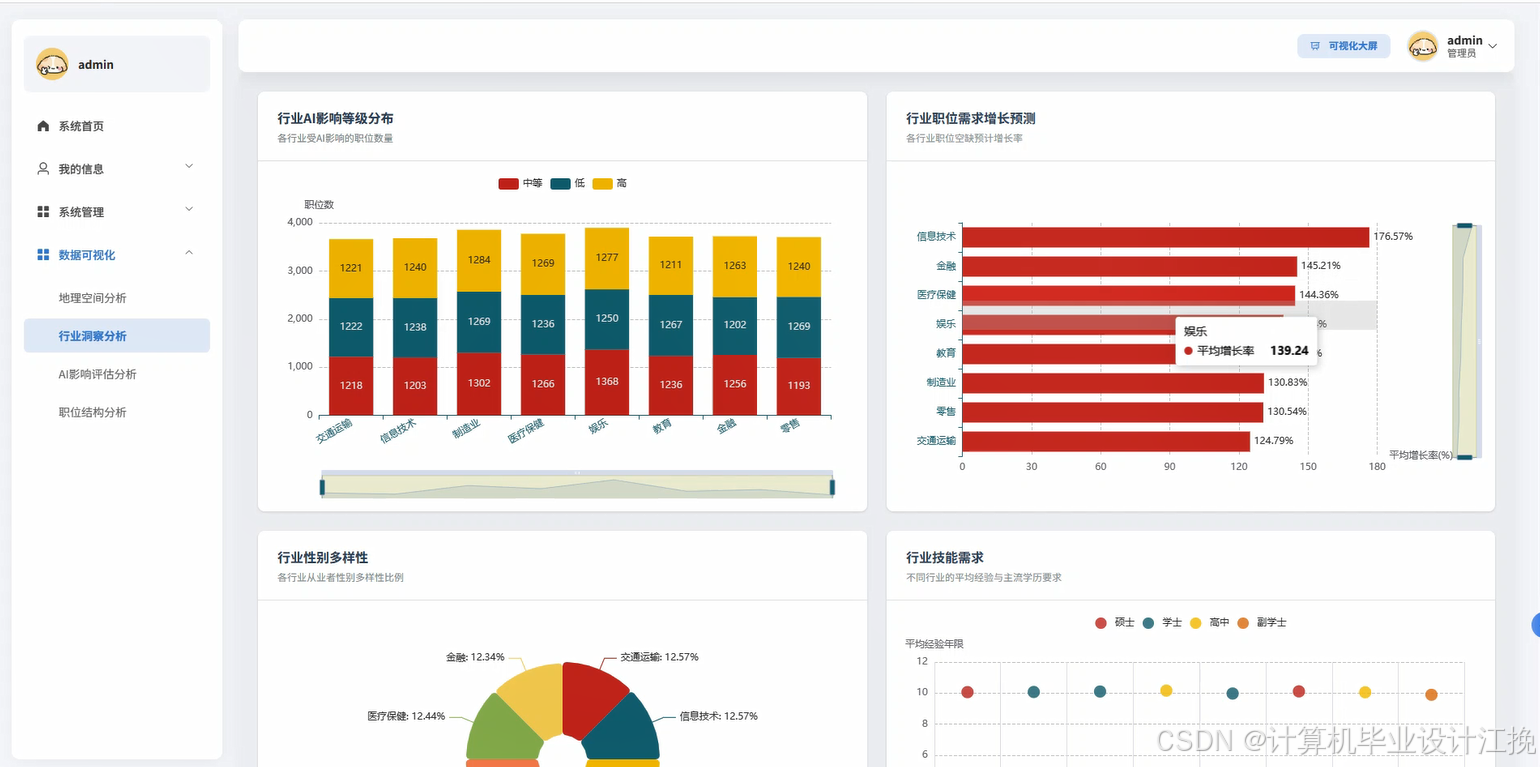Screen dimensions: 1540x767
Task: Click the 1238 teal segment of 信息技术 column
Action: pyautogui.click(x=415, y=327)
